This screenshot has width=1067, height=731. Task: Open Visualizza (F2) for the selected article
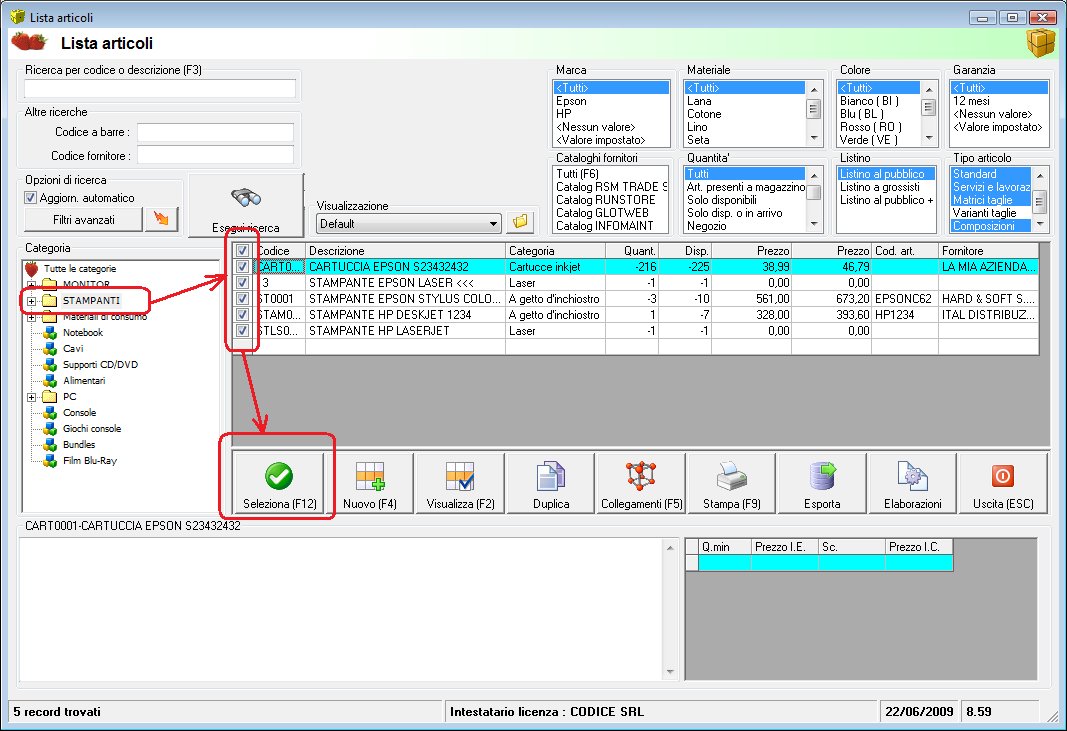(460, 483)
